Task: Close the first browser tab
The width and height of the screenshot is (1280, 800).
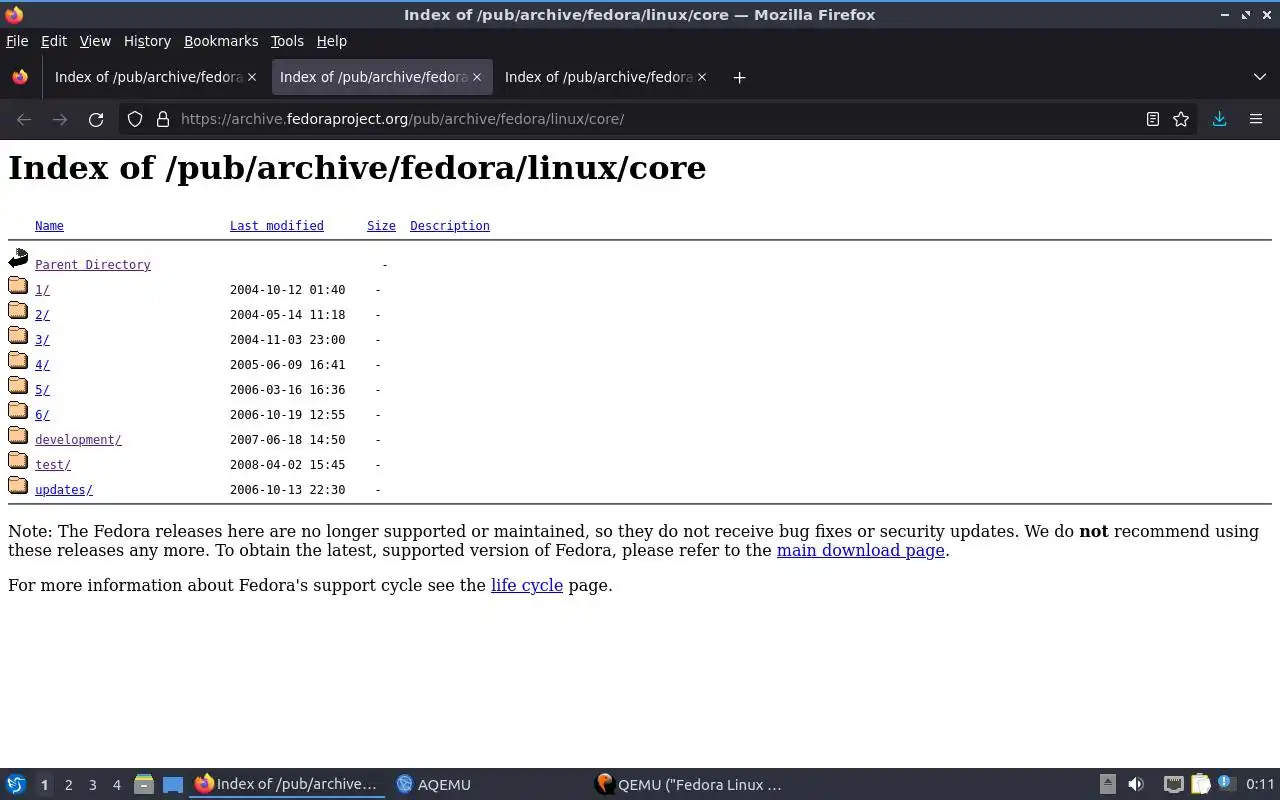Action: tap(252, 77)
